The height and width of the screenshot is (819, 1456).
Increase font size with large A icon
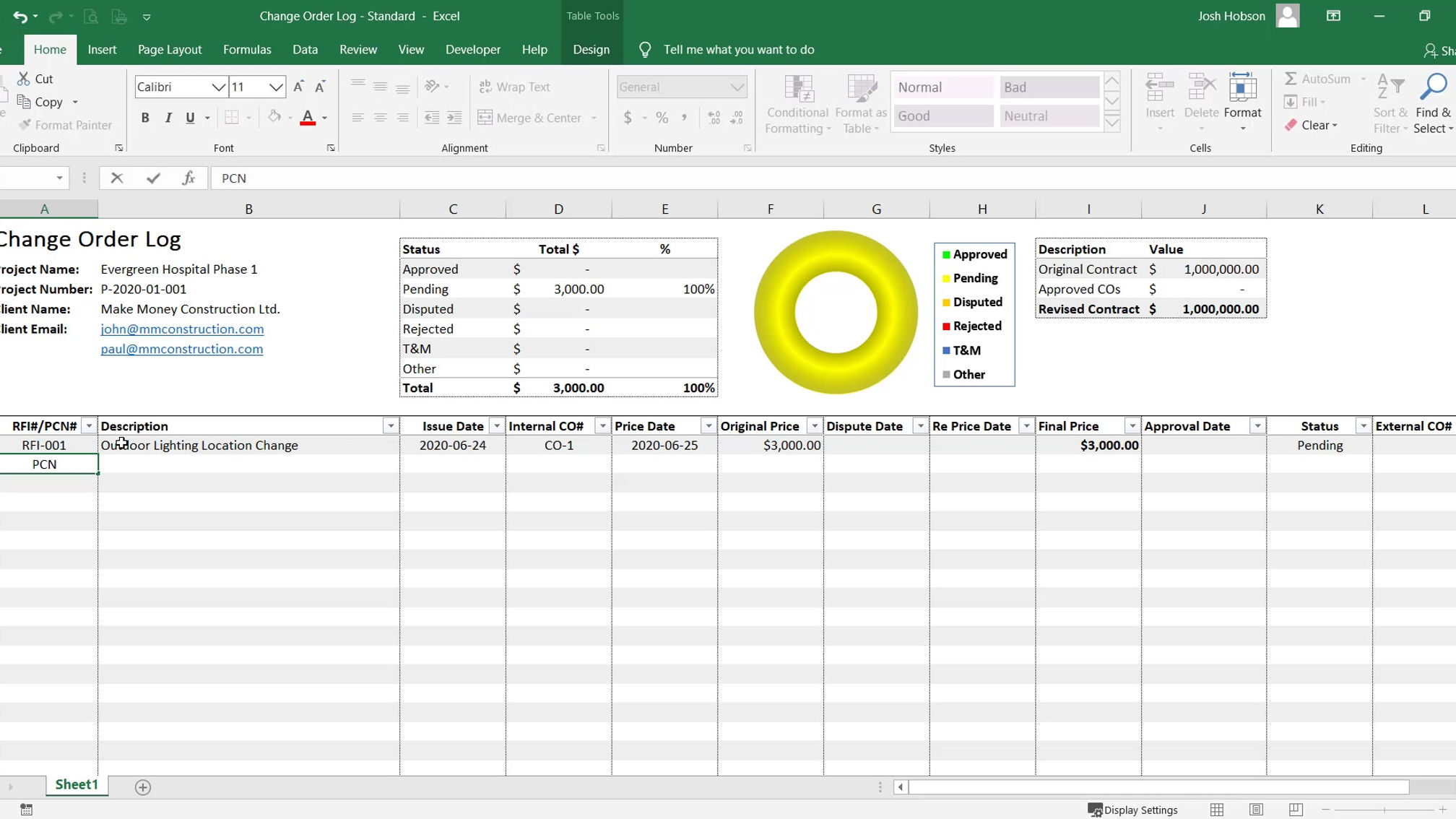pos(298,87)
